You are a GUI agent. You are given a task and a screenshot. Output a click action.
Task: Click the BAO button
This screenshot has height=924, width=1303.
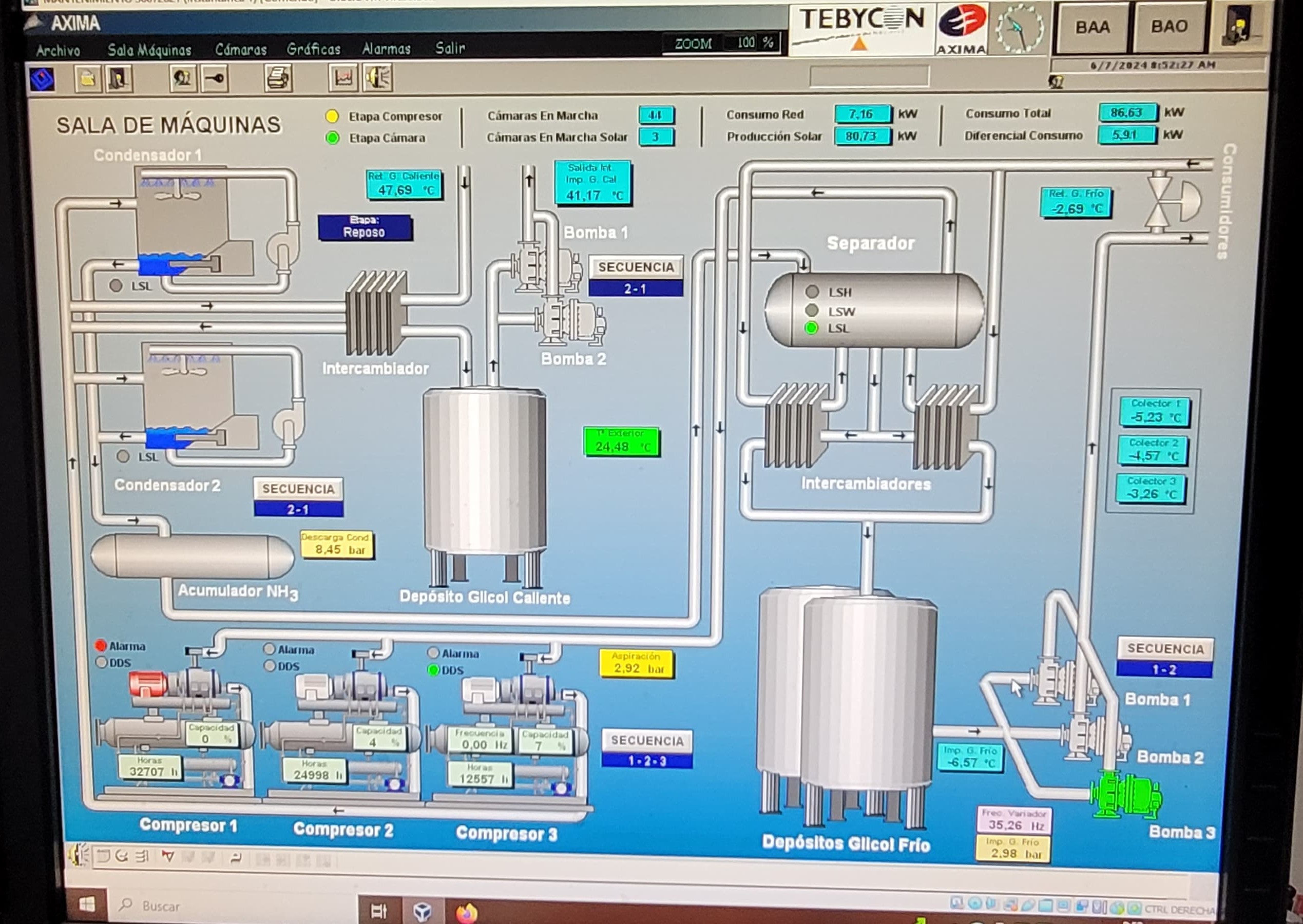click(1170, 26)
